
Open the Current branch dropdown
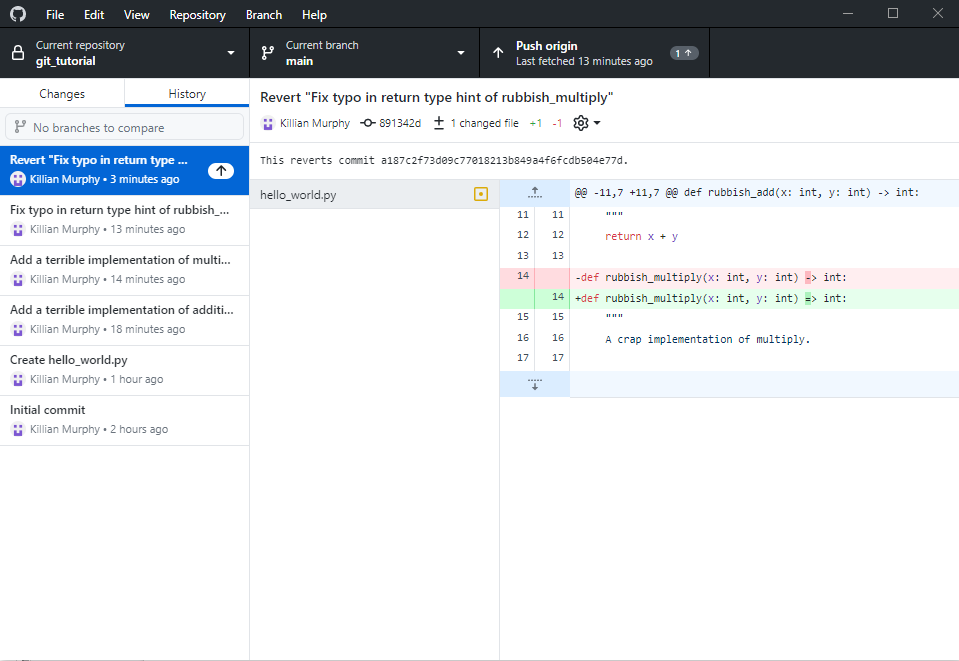[365, 53]
